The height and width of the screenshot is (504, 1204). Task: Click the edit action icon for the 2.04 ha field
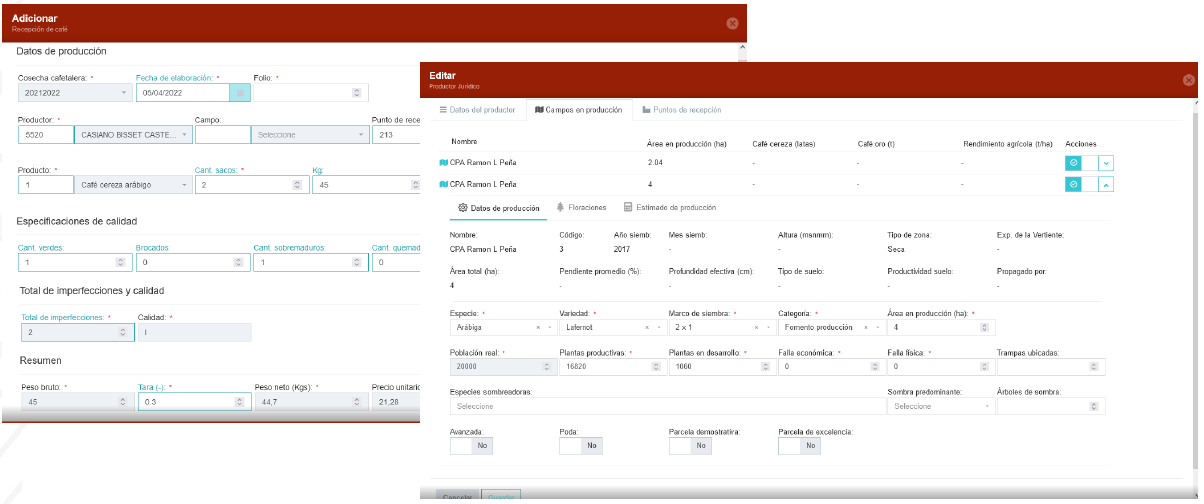(x=1072, y=162)
